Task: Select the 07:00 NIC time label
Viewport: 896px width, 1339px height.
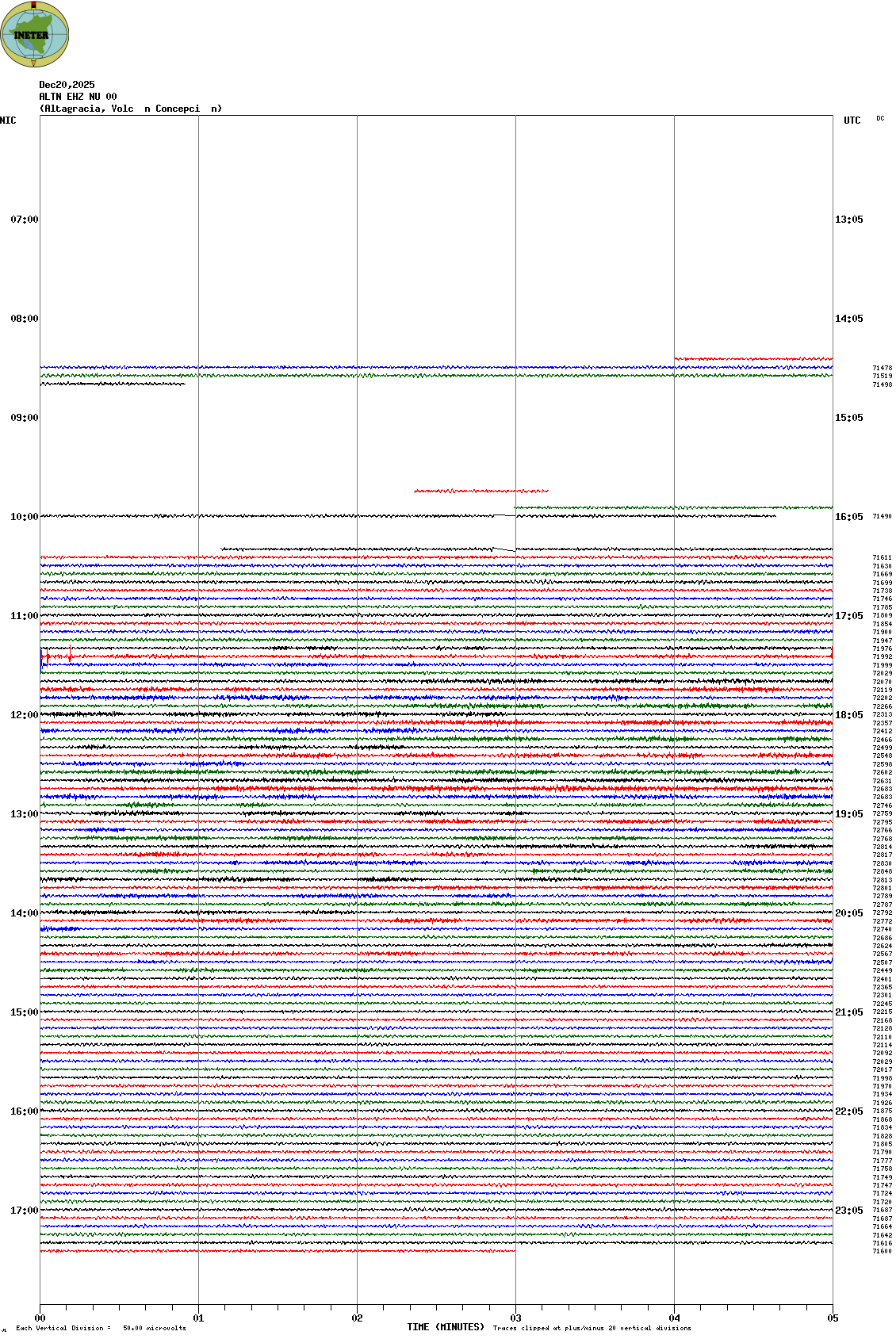Action: coord(24,220)
